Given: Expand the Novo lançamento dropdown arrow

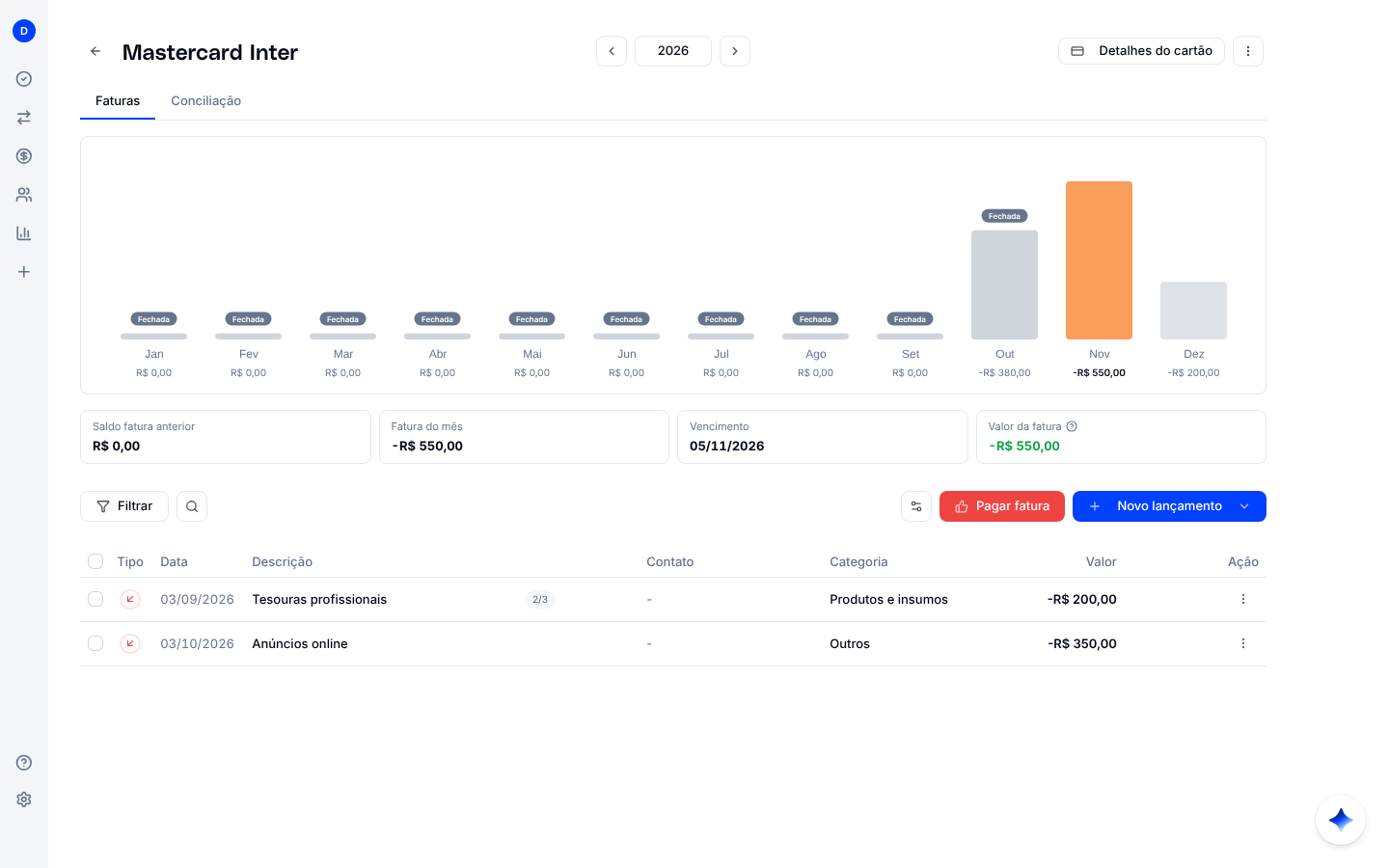Looking at the screenshot, I should pyautogui.click(x=1244, y=506).
